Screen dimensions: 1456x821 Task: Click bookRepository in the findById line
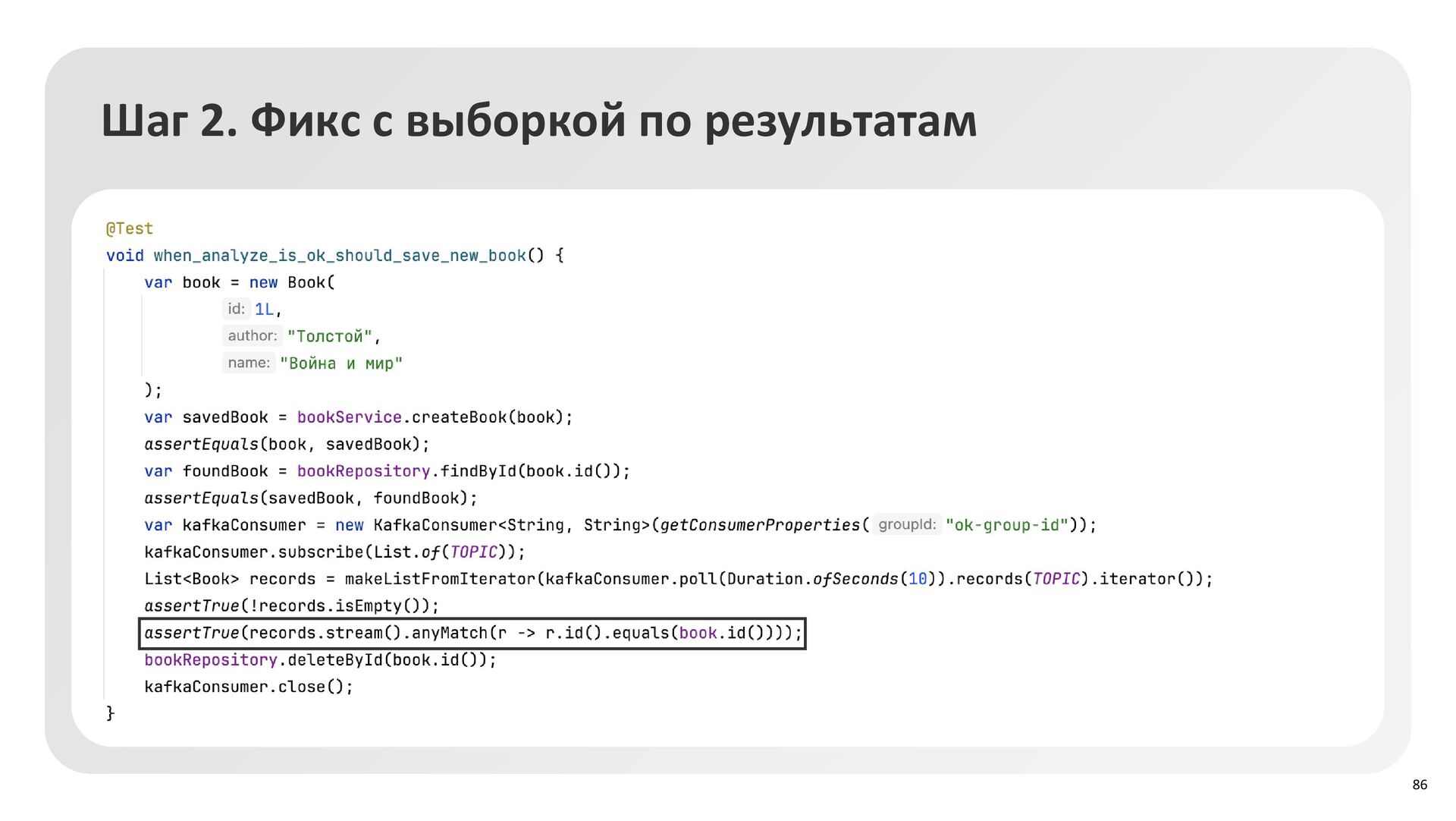point(363,471)
